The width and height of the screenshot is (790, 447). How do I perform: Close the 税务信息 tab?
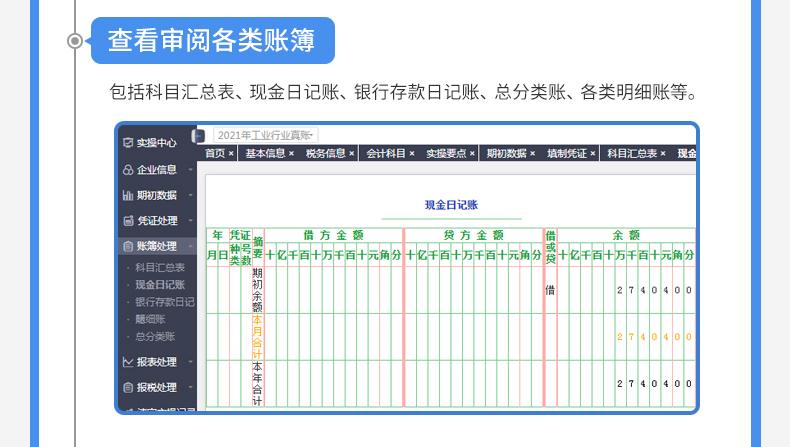(x=352, y=154)
